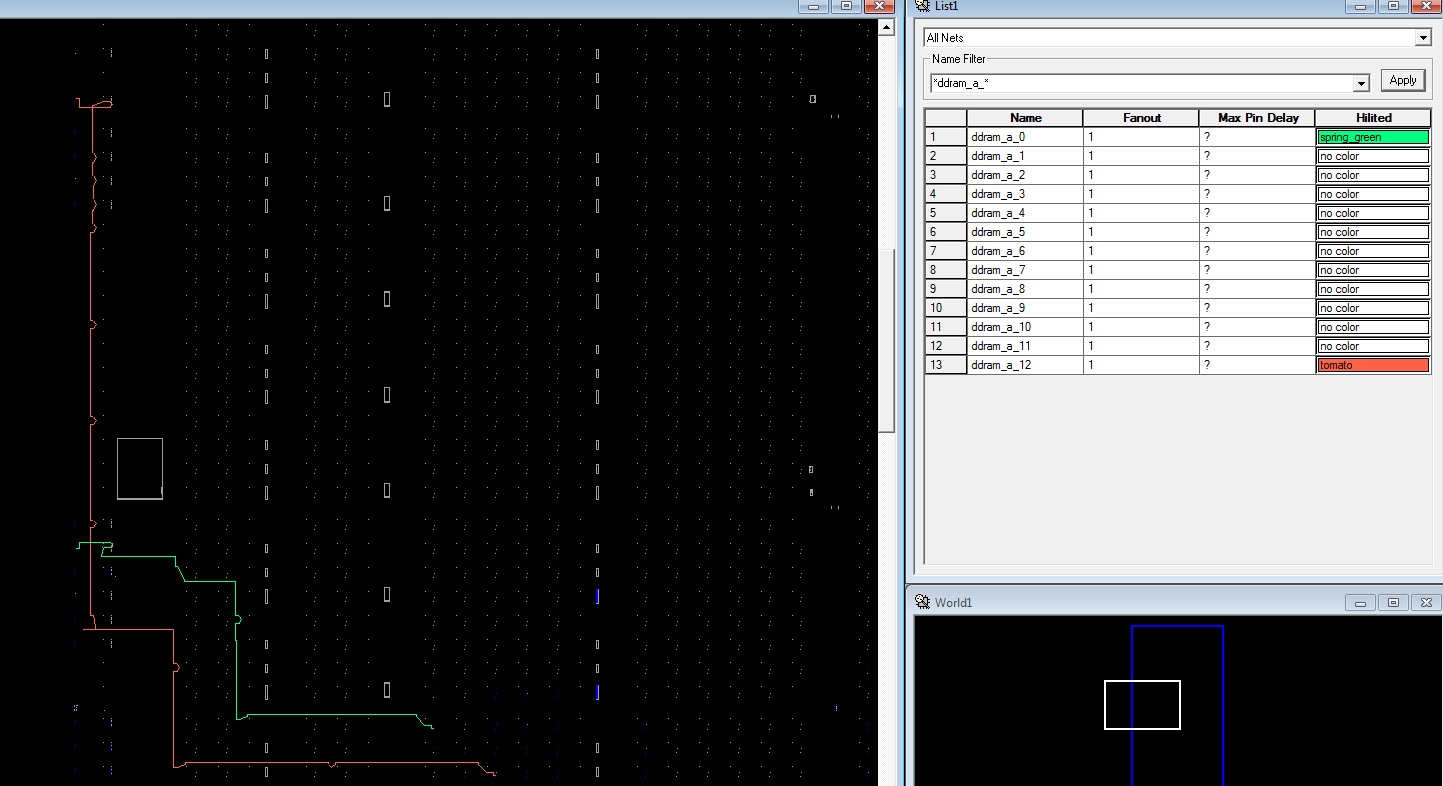Click Max Pin Delay cell of ddram_a_0
Image resolution: width=1443 pixels, height=786 pixels.
coord(1257,137)
